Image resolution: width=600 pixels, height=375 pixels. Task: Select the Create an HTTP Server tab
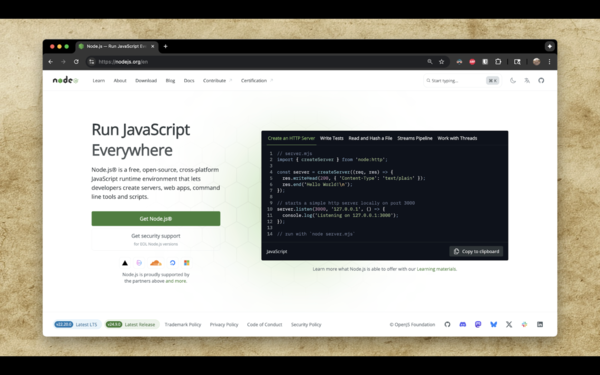coord(291,138)
